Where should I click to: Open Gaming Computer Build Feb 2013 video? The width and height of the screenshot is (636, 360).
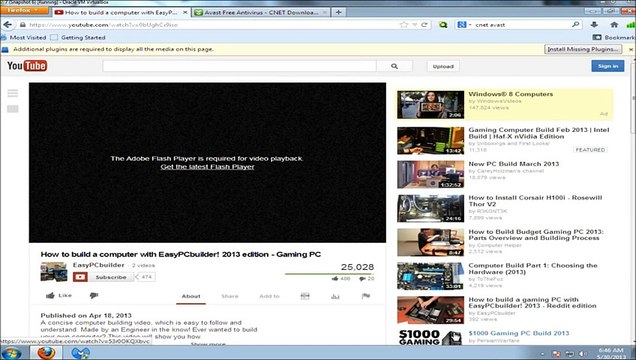click(539, 133)
